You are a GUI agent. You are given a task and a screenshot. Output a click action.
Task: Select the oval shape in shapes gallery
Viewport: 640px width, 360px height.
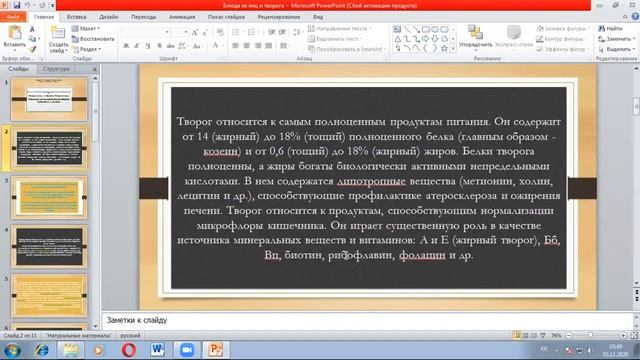click(x=435, y=29)
